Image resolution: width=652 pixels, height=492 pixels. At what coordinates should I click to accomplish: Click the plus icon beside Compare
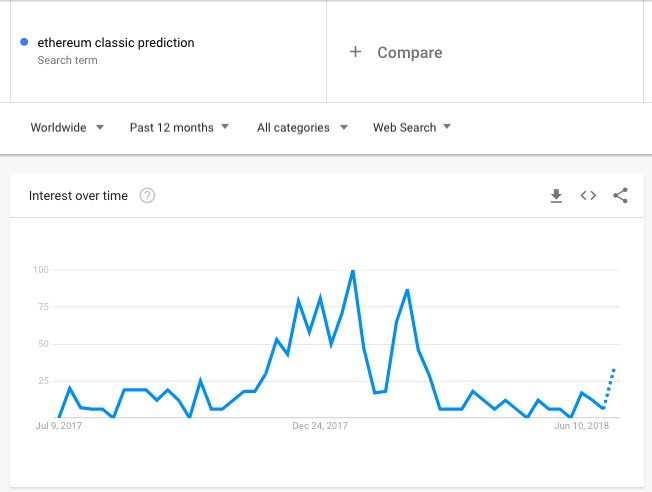click(355, 52)
